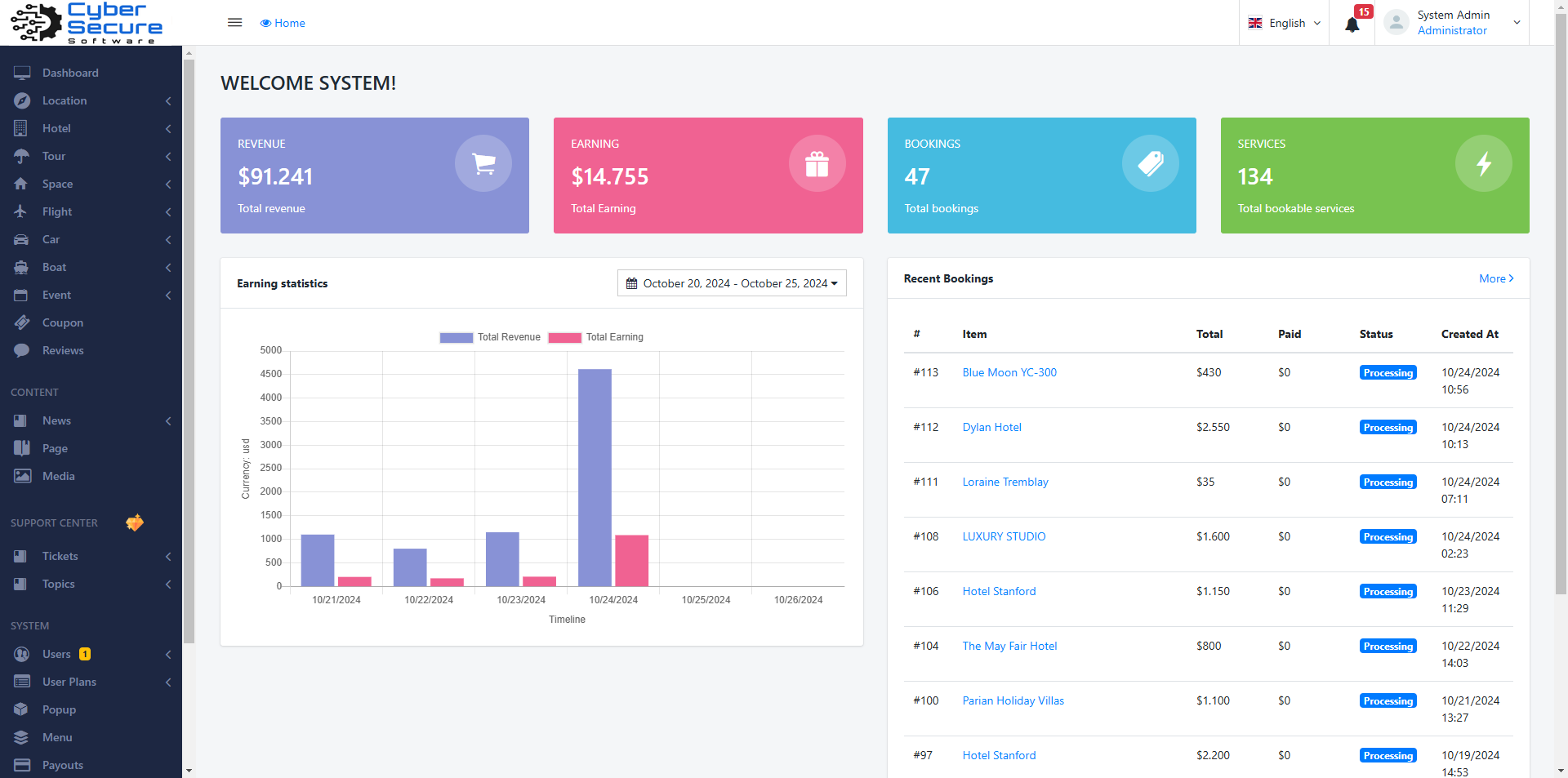Toggle sidebar with hamburger menu icon

pos(234,23)
